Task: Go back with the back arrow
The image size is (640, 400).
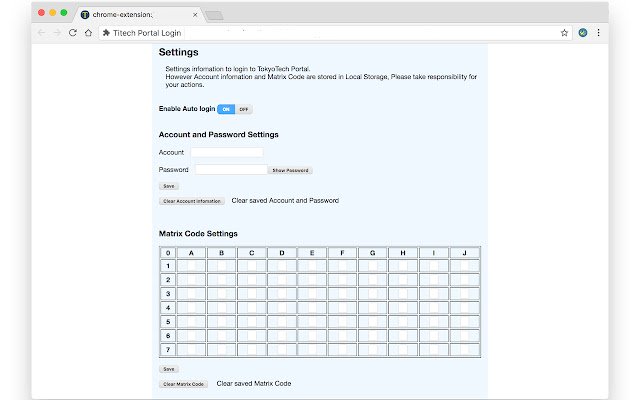Action: pyautogui.click(x=41, y=33)
